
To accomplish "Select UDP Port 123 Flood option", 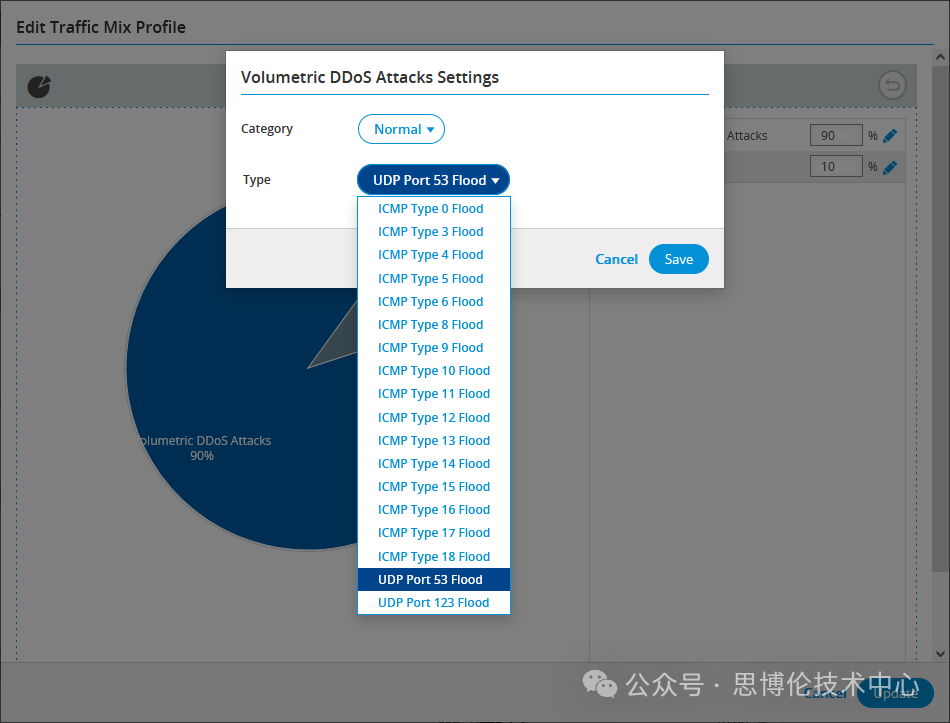I will coord(433,603).
